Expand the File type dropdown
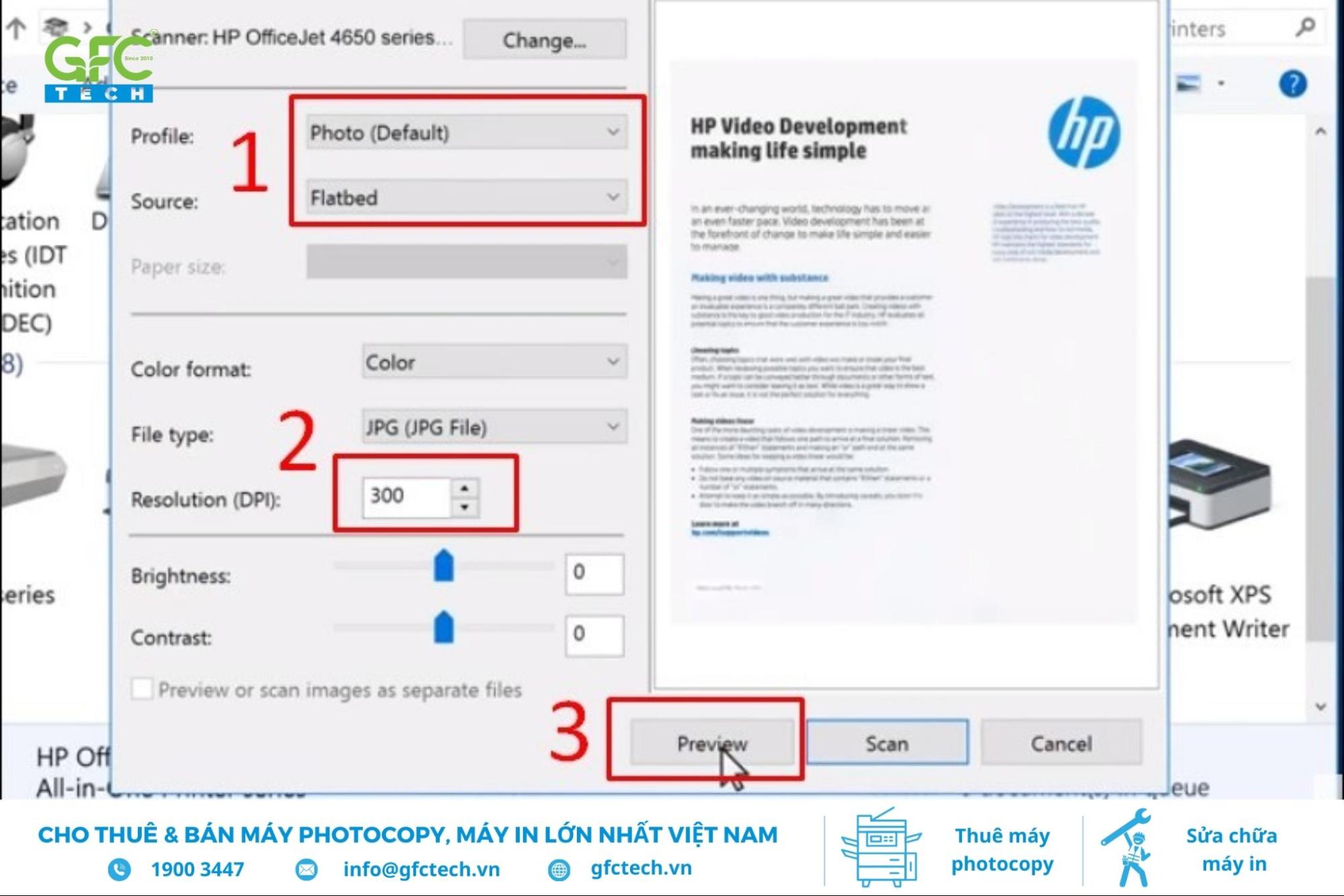Screen dimensions: 1344x896 tap(615, 427)
